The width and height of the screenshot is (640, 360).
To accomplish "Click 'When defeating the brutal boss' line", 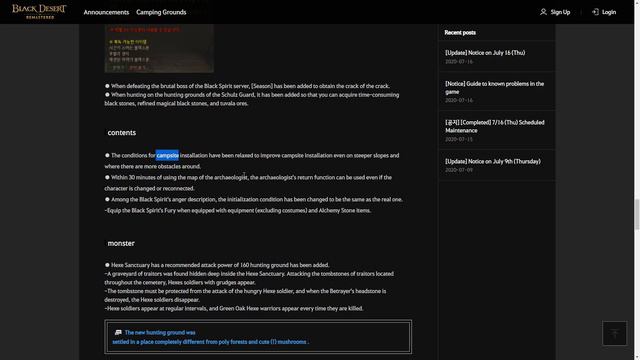I will coord(247,86).
